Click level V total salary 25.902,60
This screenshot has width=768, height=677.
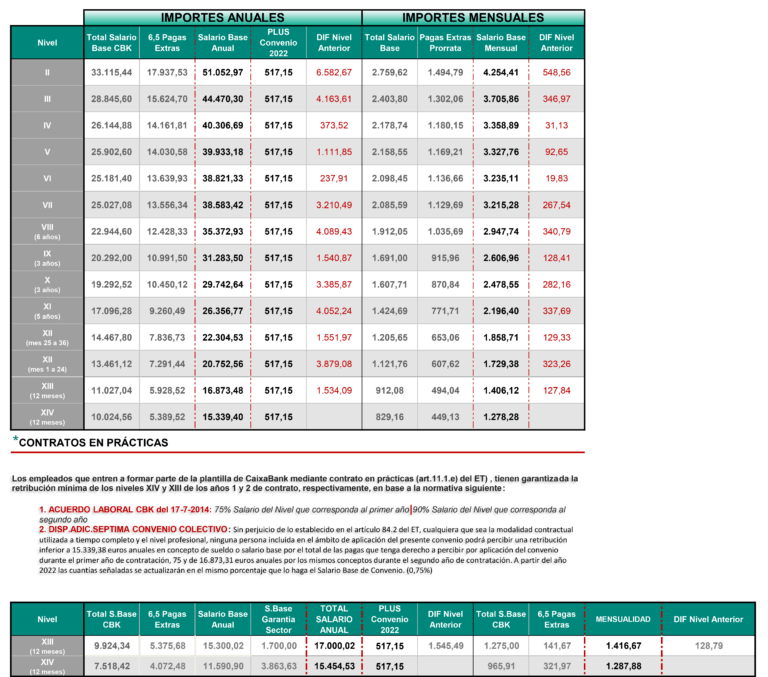click(x=111, y=153)
